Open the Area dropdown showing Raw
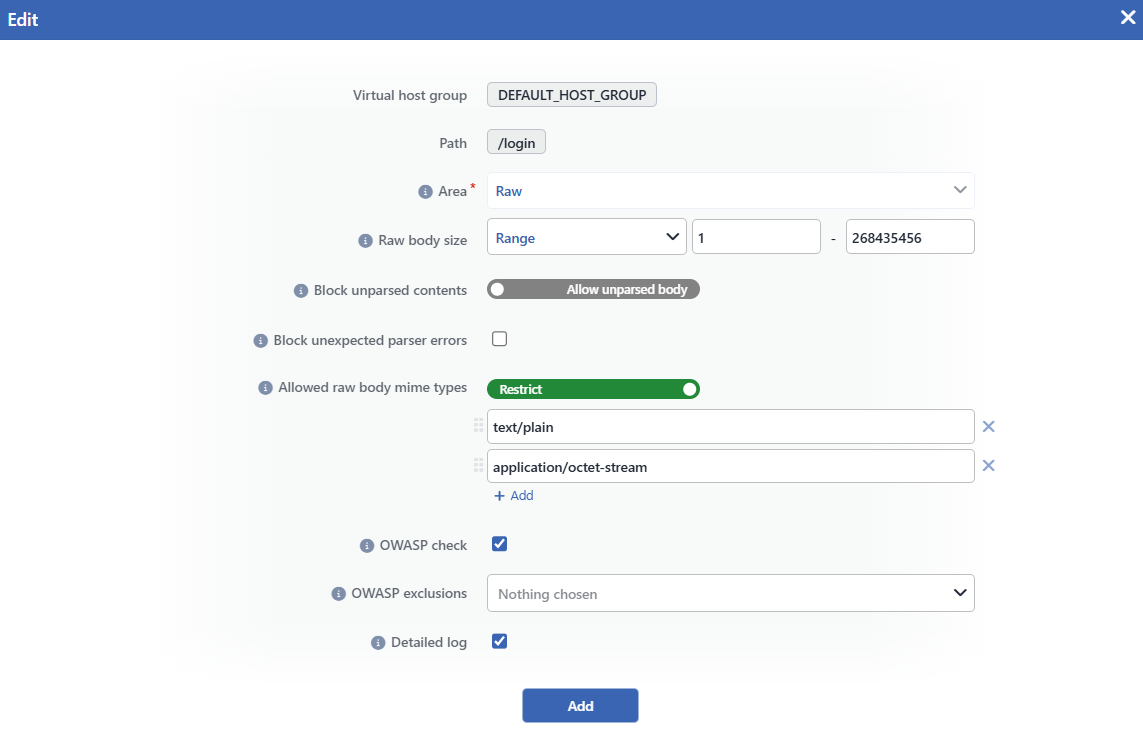 coord(730,191)
